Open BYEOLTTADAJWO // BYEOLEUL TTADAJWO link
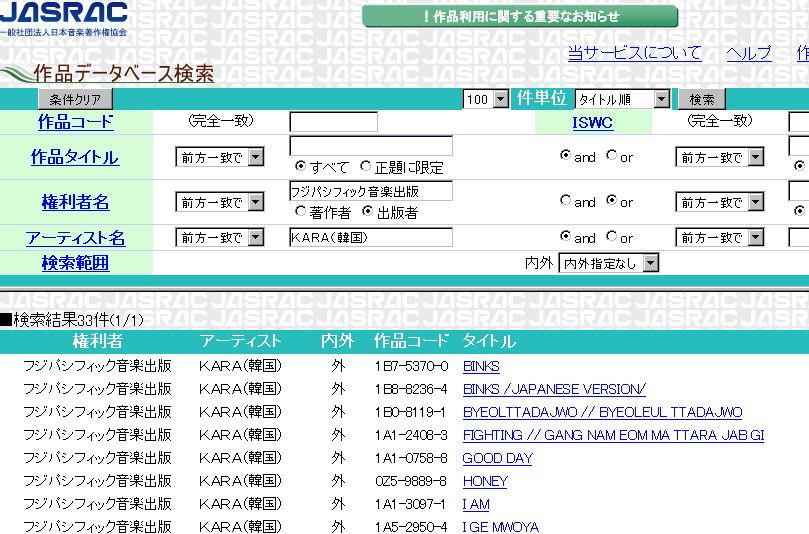809x534 pixels. (602, 412)
